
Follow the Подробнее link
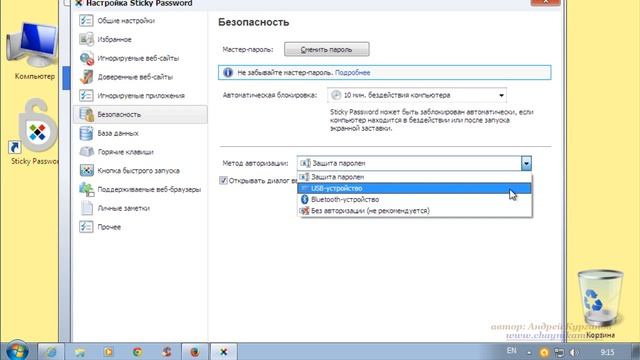352,73
